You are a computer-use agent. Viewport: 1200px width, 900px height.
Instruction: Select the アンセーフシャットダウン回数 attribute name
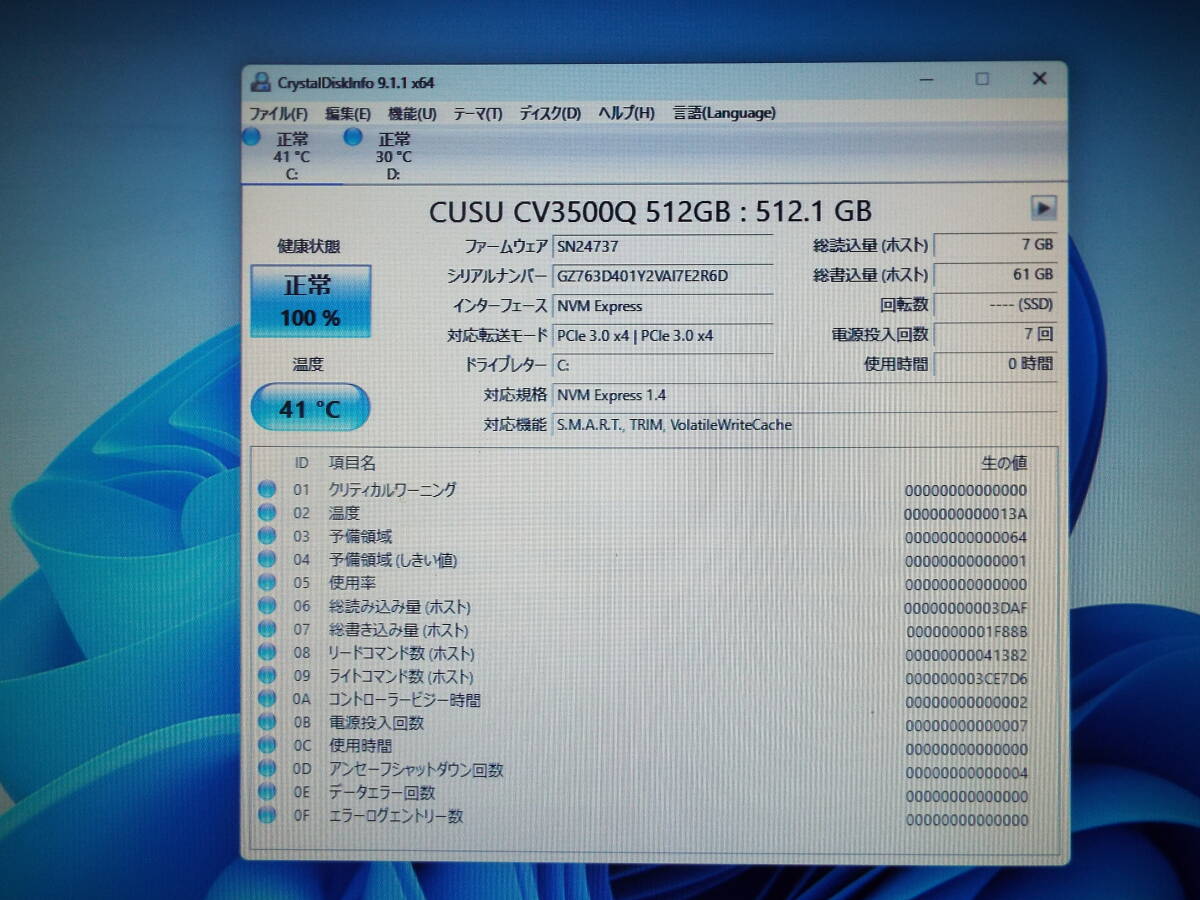(x=416, y=769)
